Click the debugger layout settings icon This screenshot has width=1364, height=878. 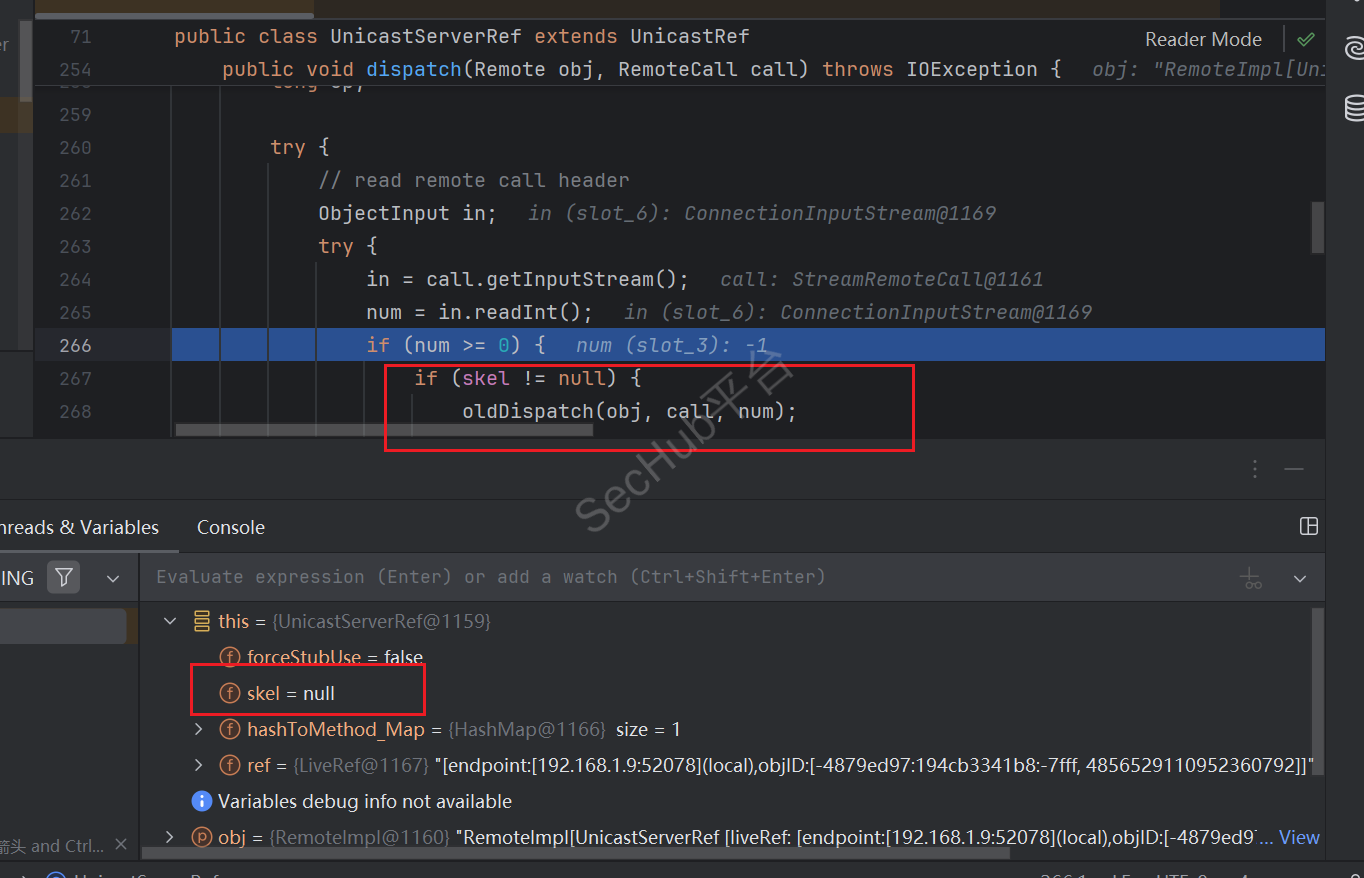[x=1308, y=527]
